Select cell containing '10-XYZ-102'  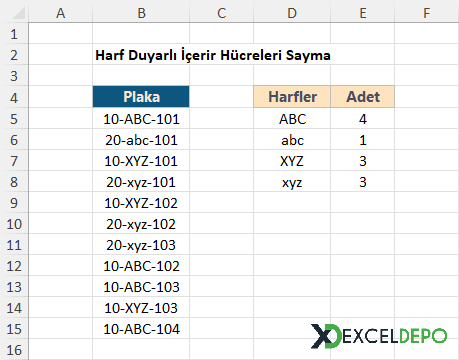click(141, 203)
